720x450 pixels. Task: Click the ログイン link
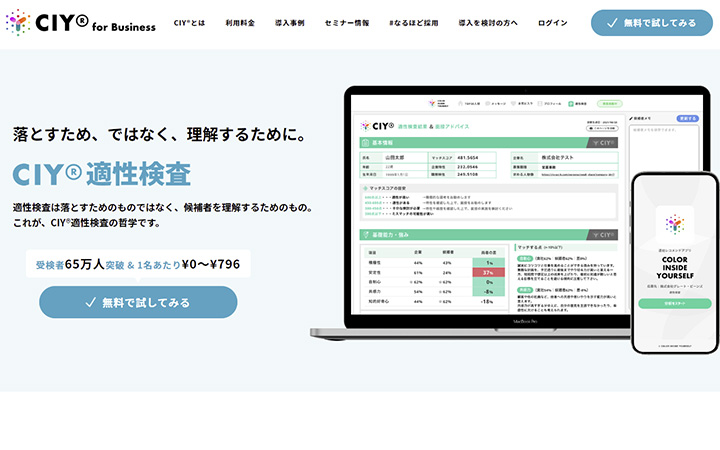coord(552,22)
